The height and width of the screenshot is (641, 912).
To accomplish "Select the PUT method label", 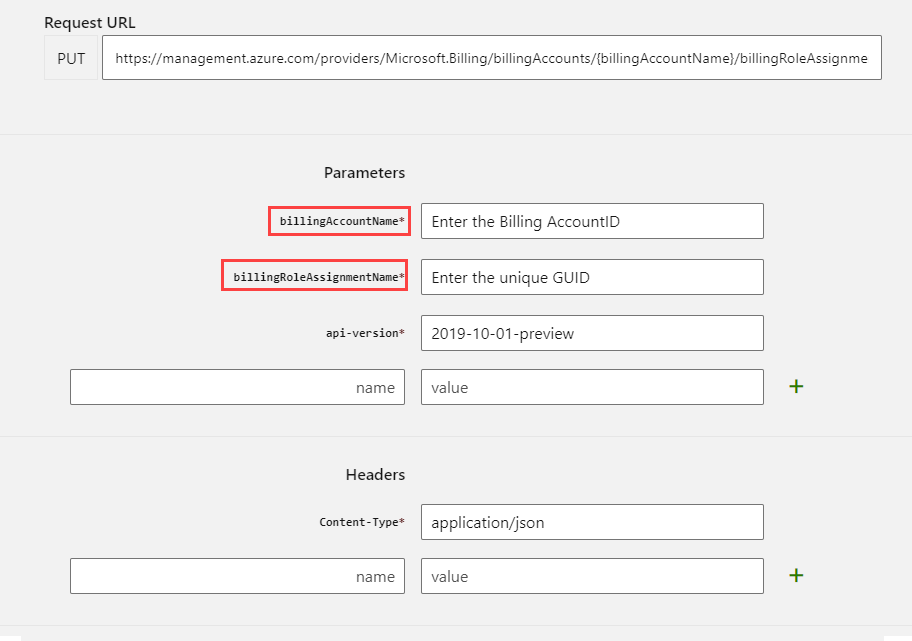I will point(70,57).
